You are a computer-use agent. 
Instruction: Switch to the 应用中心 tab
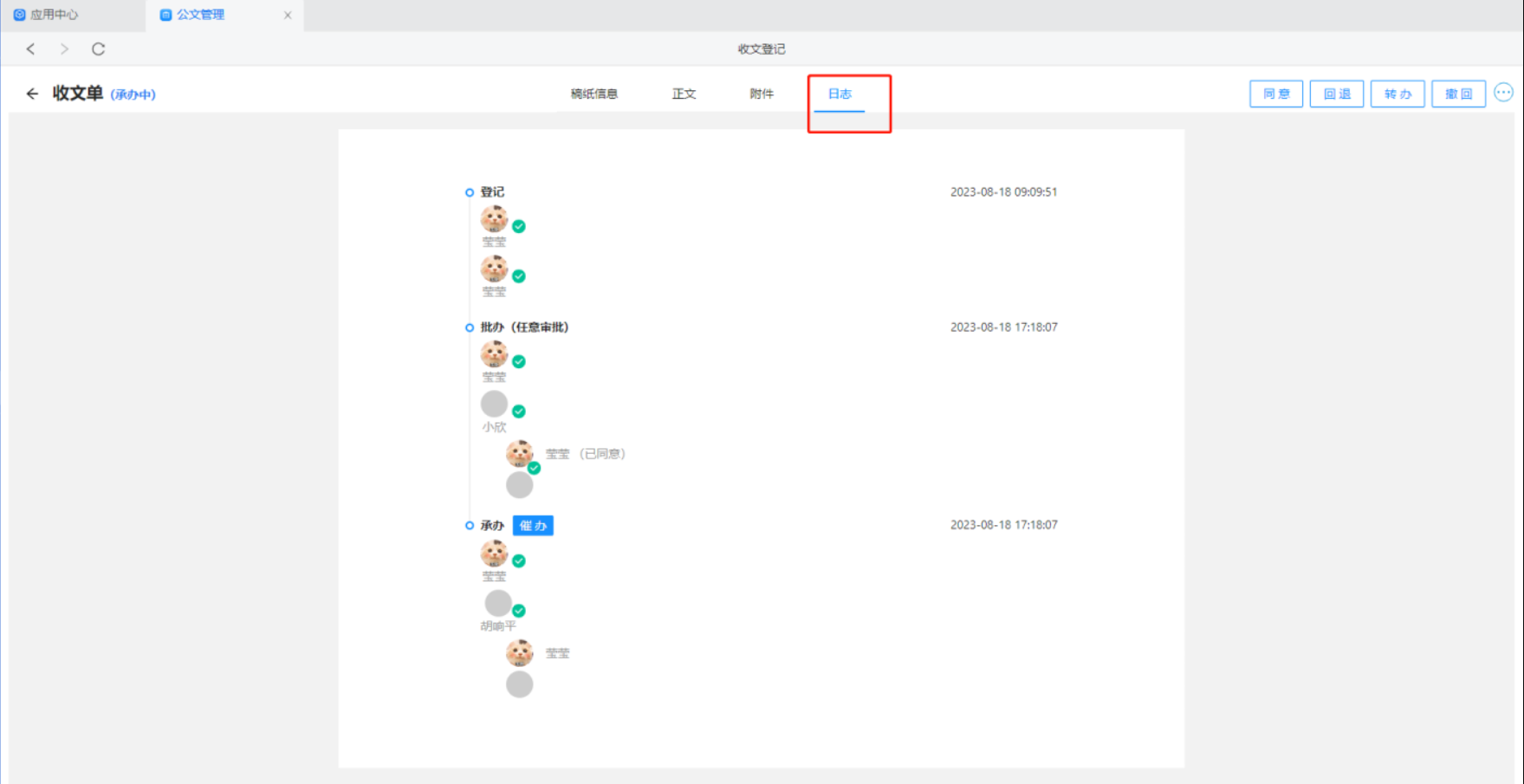pyautogui.click(x=54, y=15)
